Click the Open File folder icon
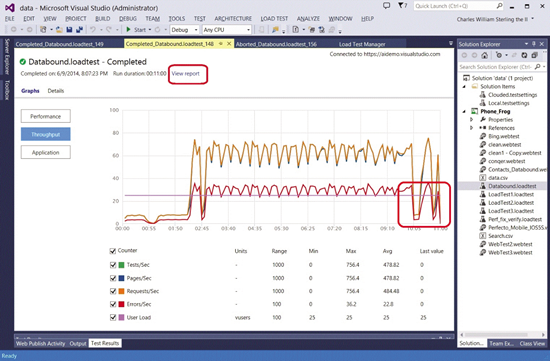This screenshot has height=361, width=550. click(59, 30)
